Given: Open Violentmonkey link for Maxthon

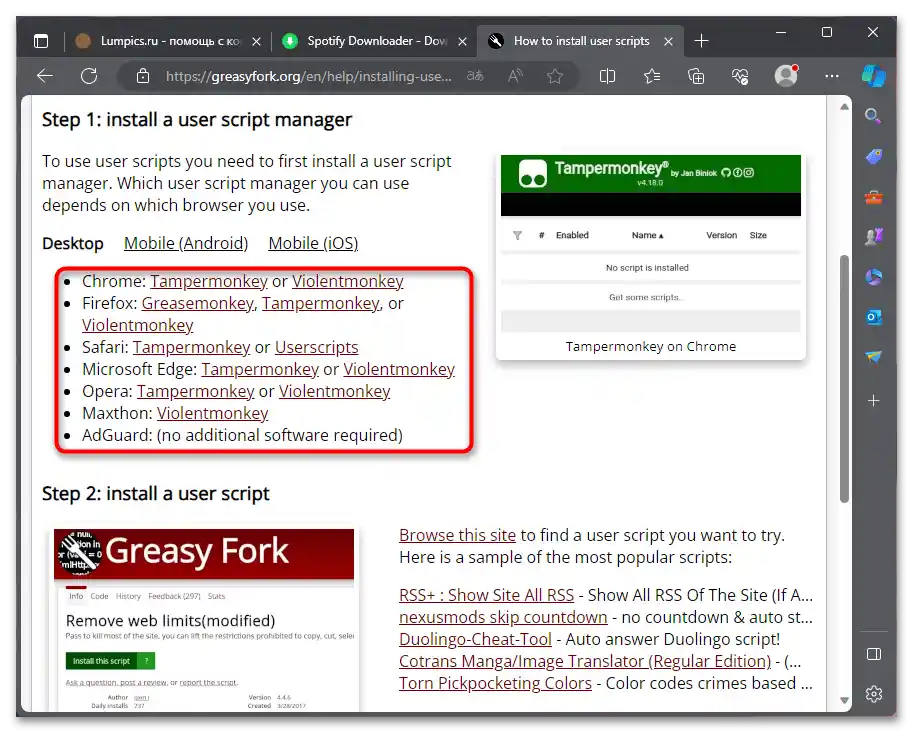Looking at the screenshot, I should click(x=213, y=413).
